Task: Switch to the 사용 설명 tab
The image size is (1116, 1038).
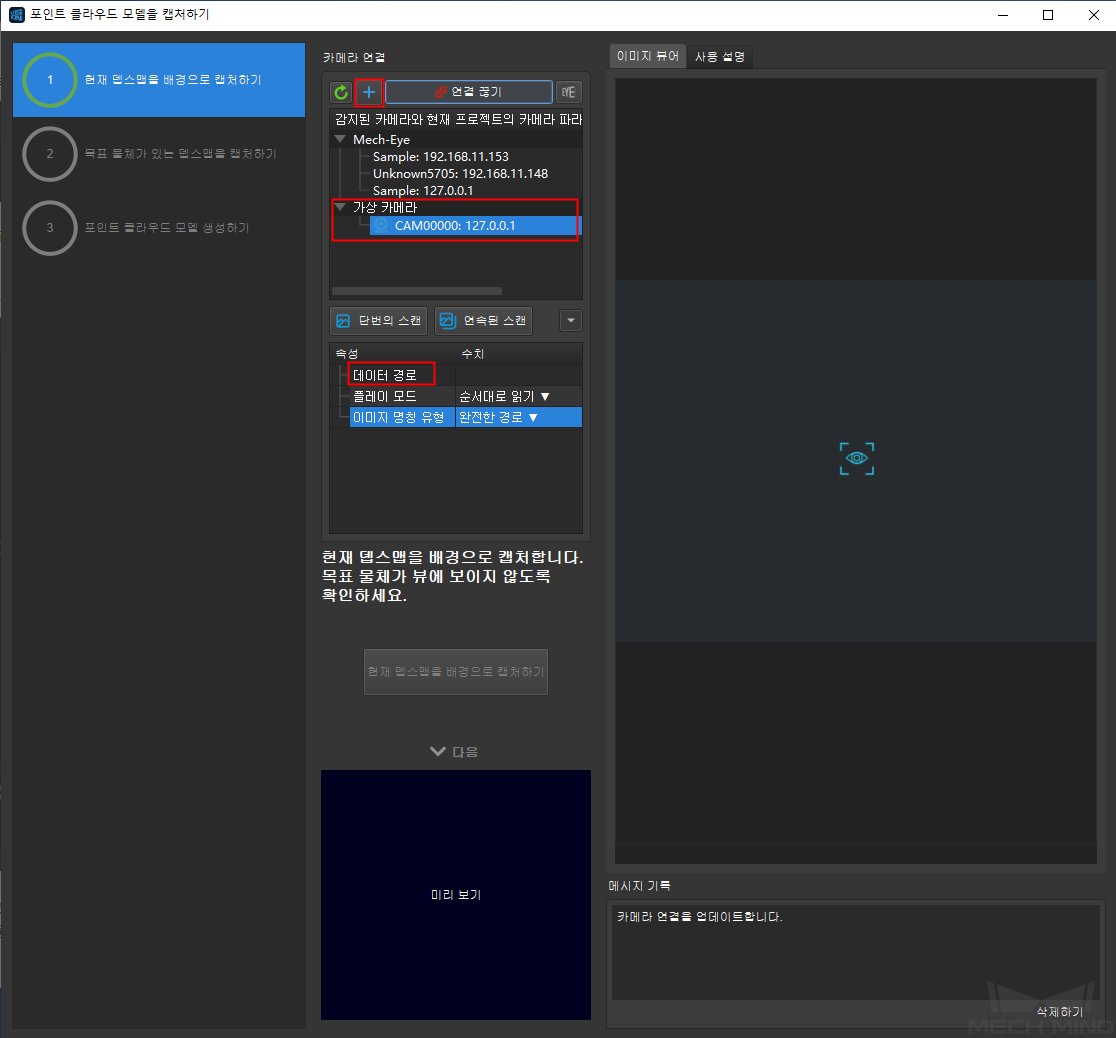Action: (720, 57)
